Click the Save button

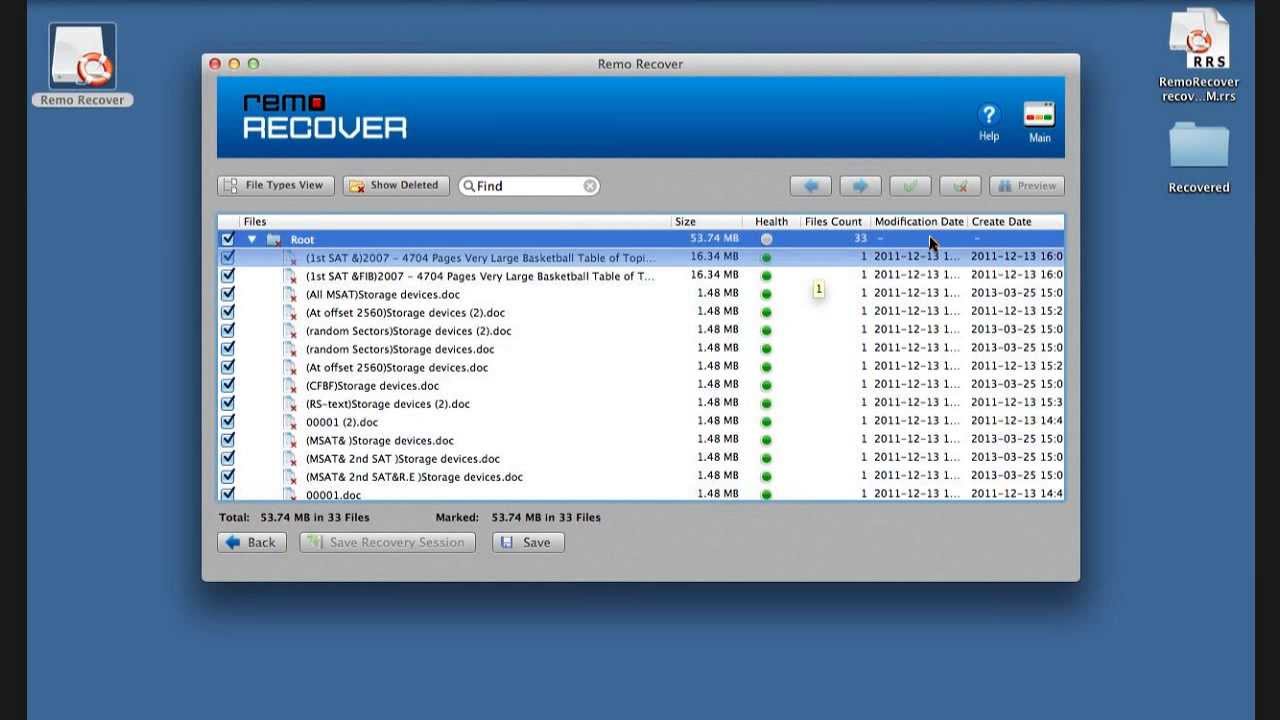click(528, 542)
